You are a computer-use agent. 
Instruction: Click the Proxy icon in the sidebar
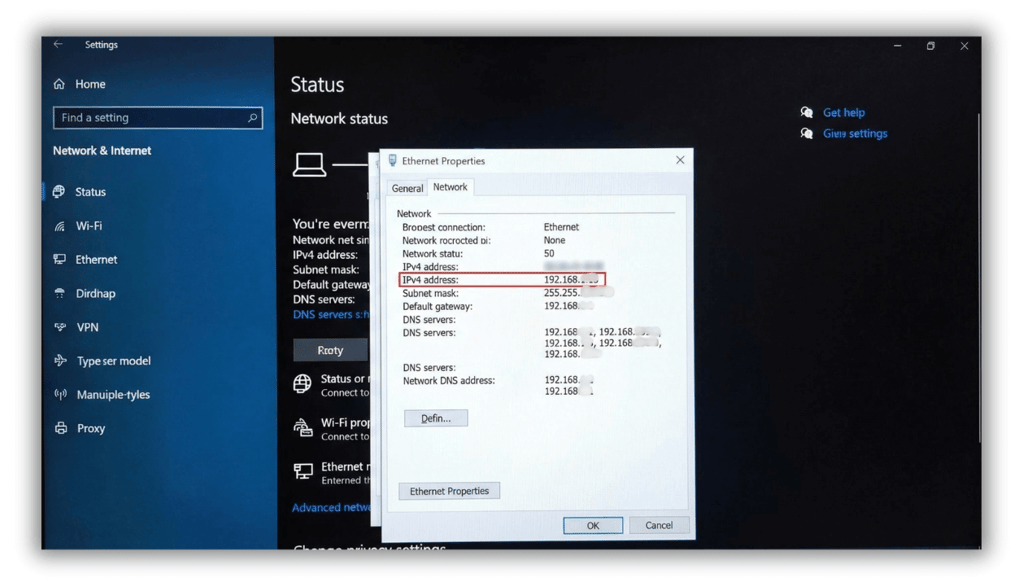(61, 428)
